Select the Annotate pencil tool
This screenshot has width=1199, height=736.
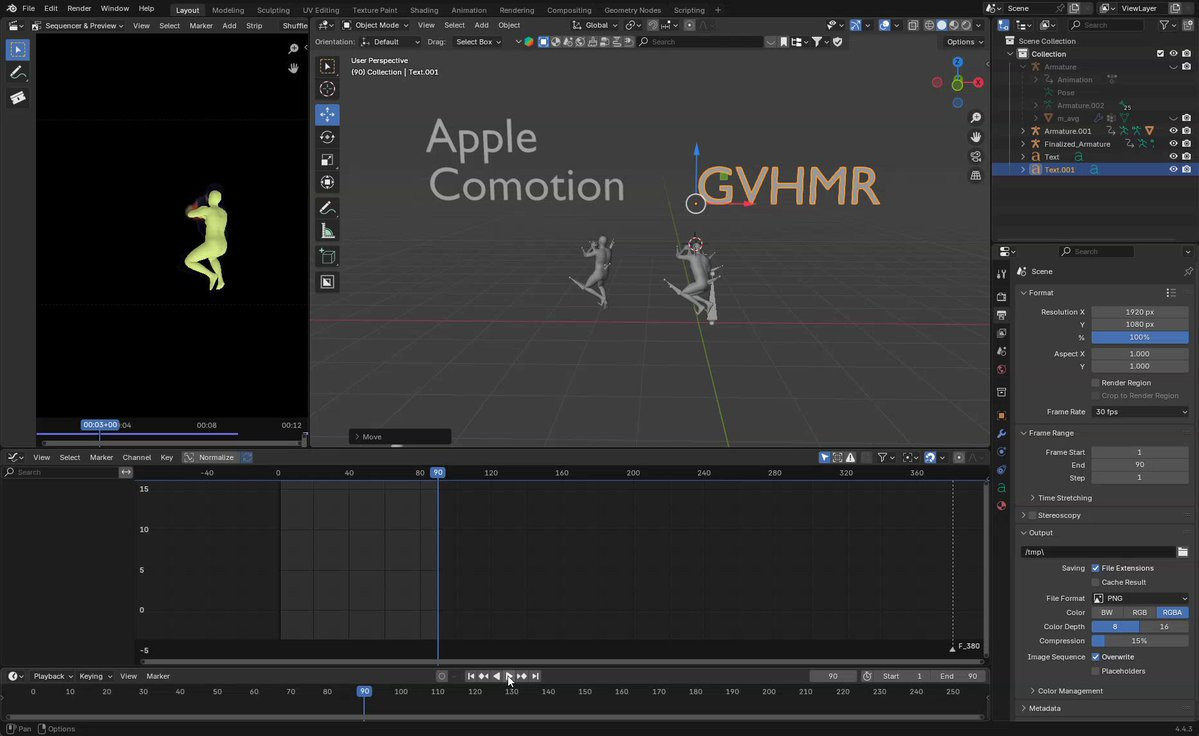(x=327, y=208)
